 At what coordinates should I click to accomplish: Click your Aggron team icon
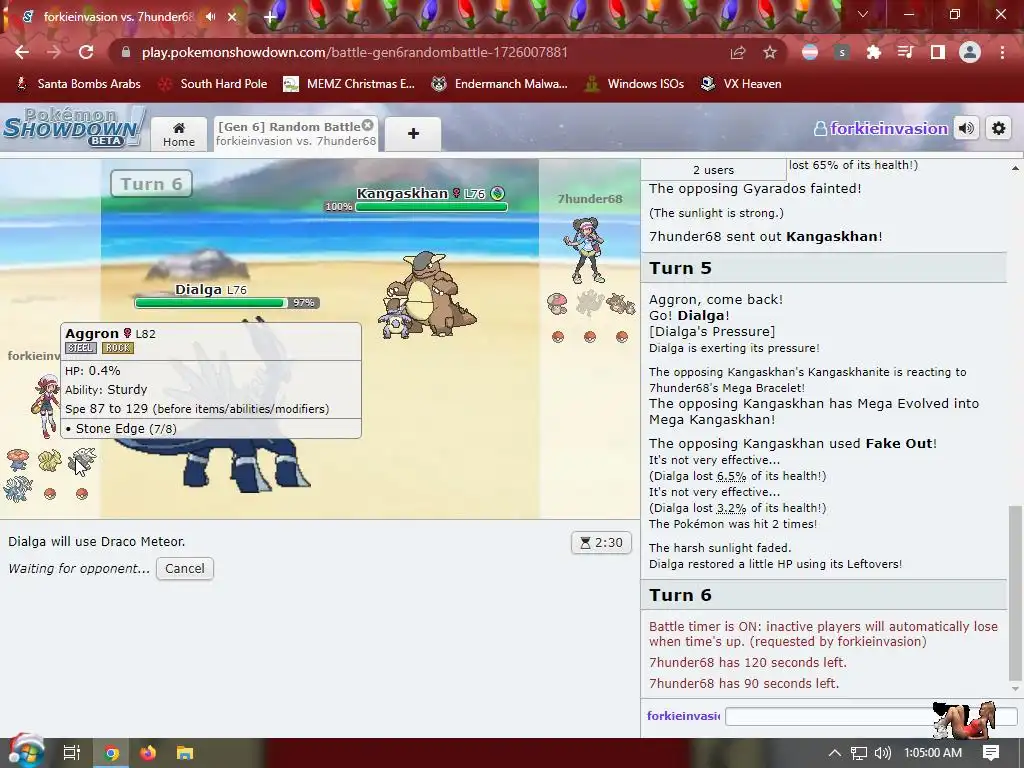coord(82,460)
